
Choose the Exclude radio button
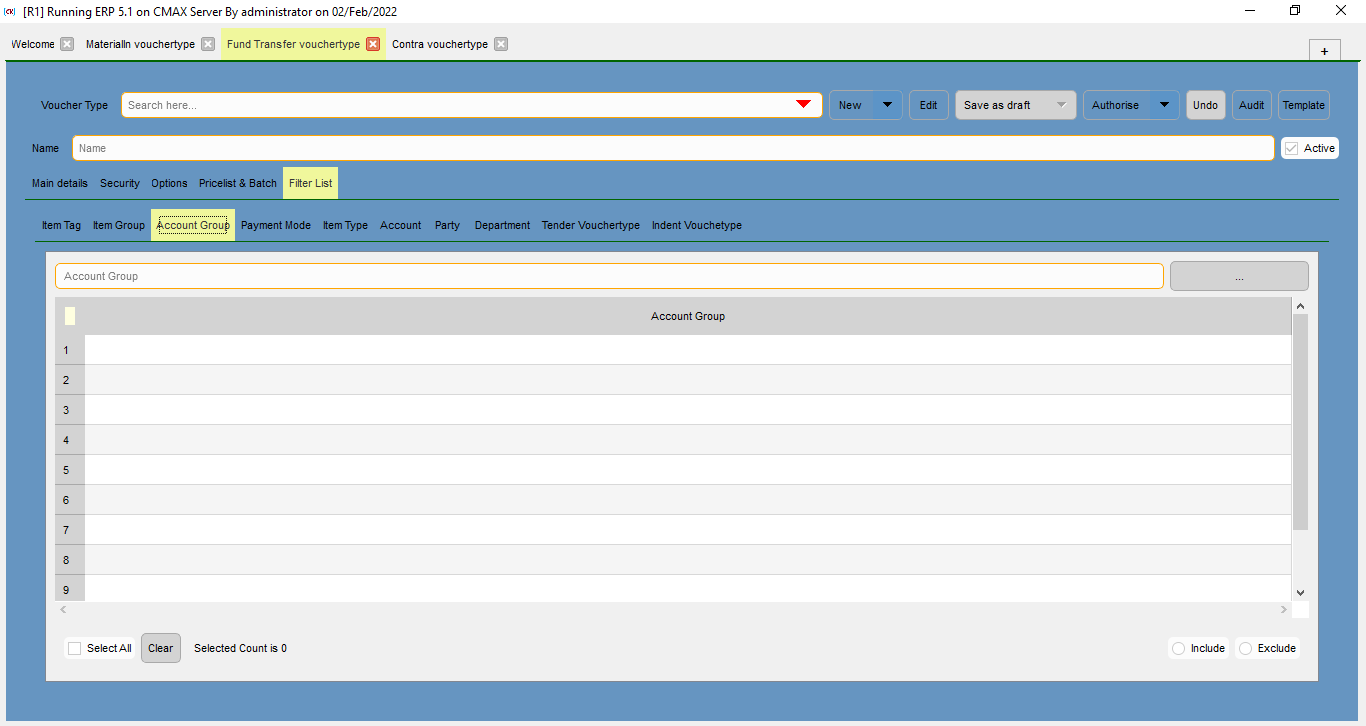pos(1246,648)
